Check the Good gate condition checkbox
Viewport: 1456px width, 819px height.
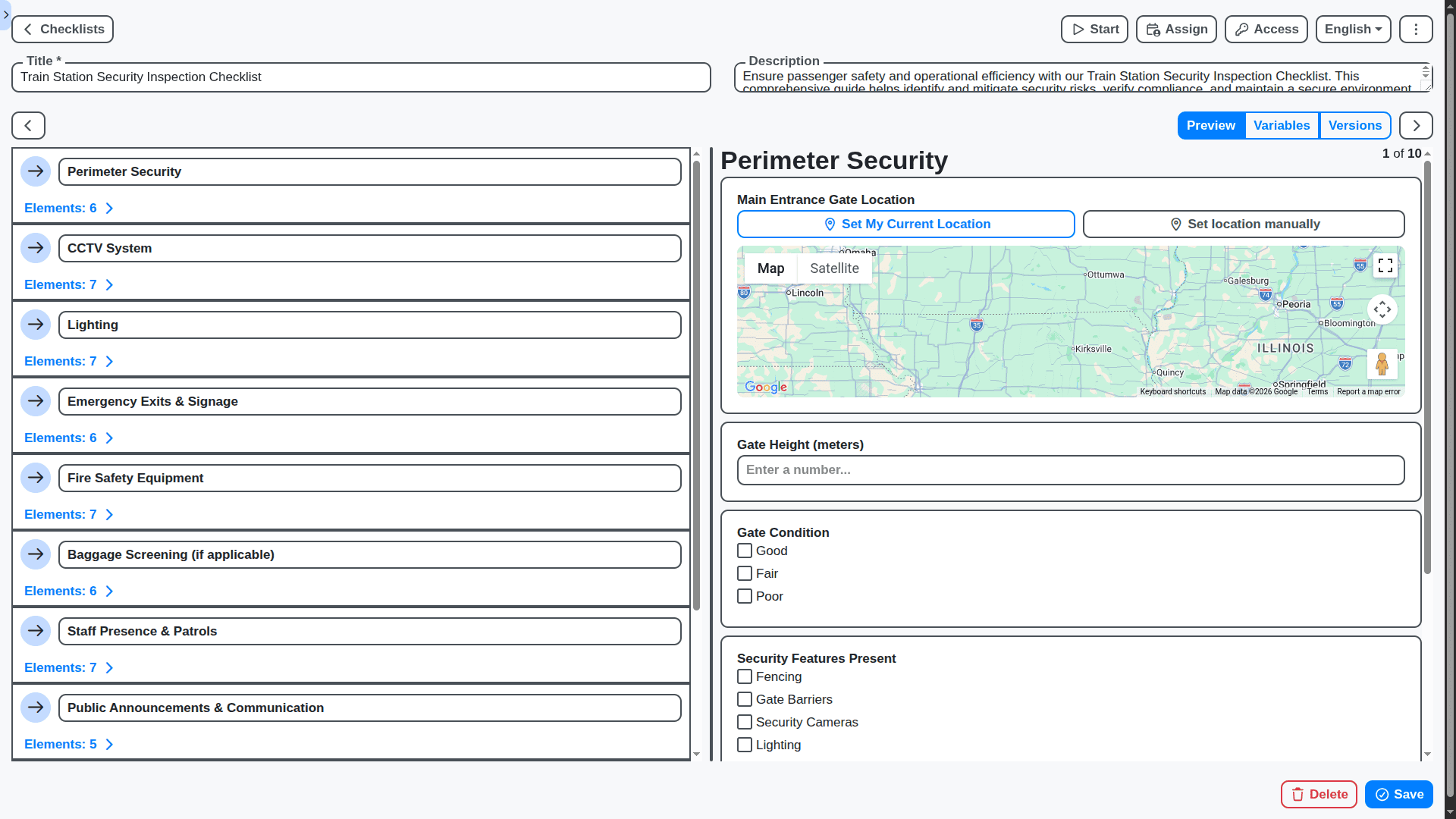coord(745,551)
